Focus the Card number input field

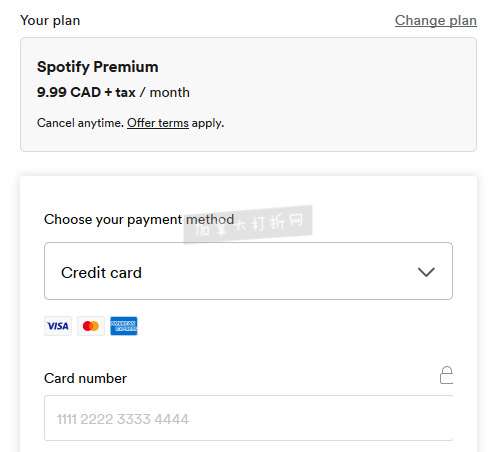click(x=248, y=418)
